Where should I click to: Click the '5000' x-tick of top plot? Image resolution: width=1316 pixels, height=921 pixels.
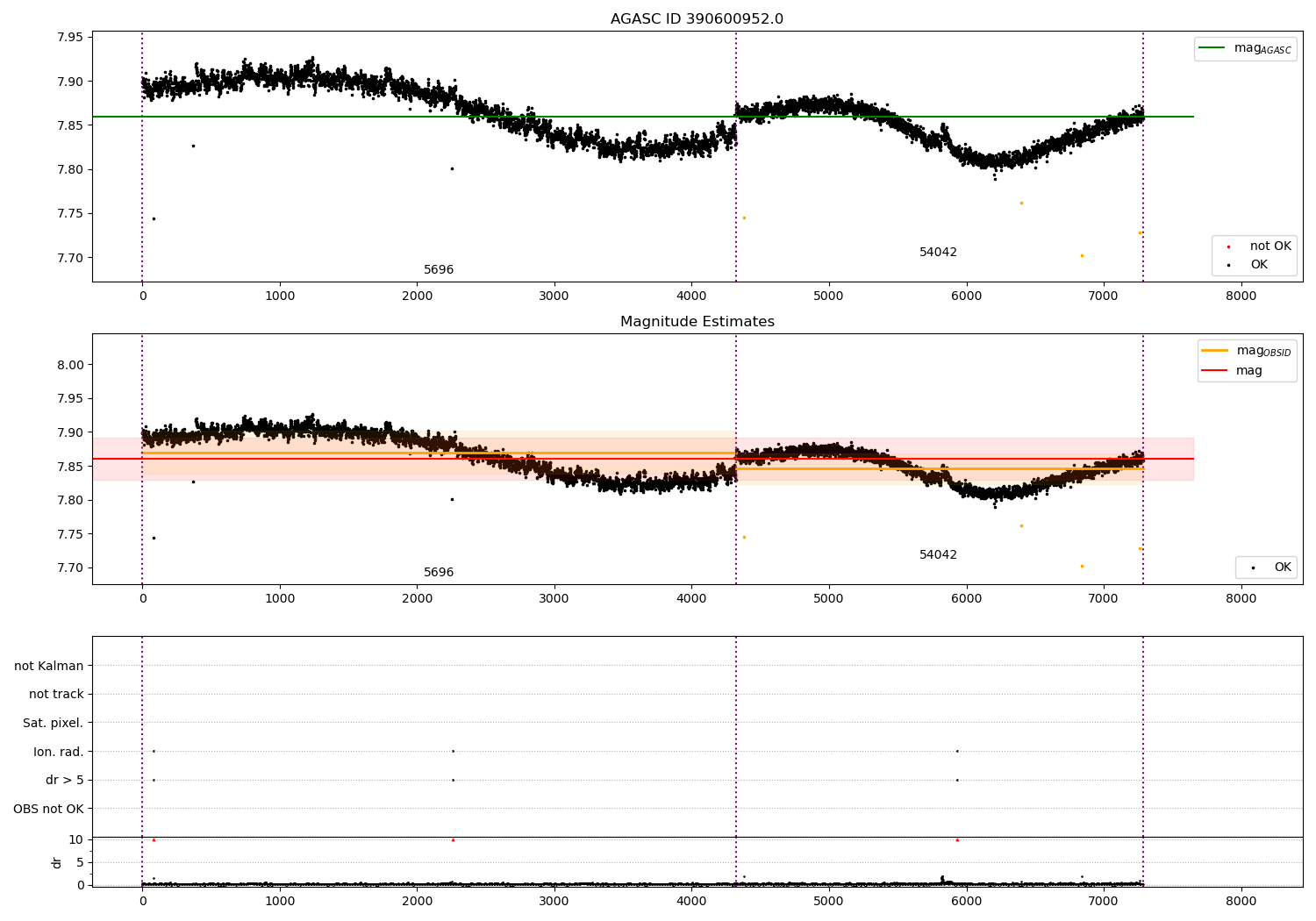coord(829,296)
